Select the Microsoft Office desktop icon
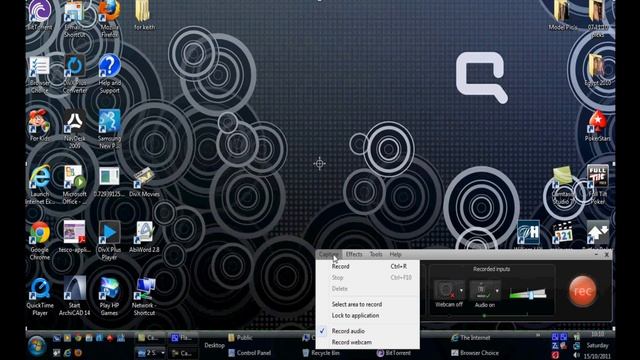Screen dimensions: 640x360 point(75,184)
